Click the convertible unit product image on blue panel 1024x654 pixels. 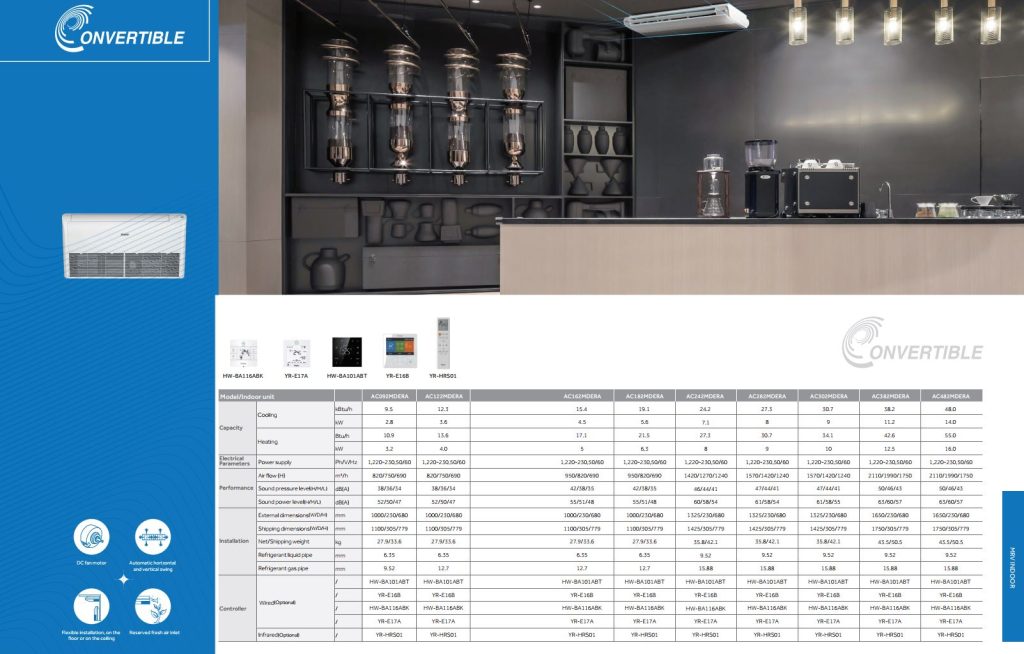click(124, 245)
